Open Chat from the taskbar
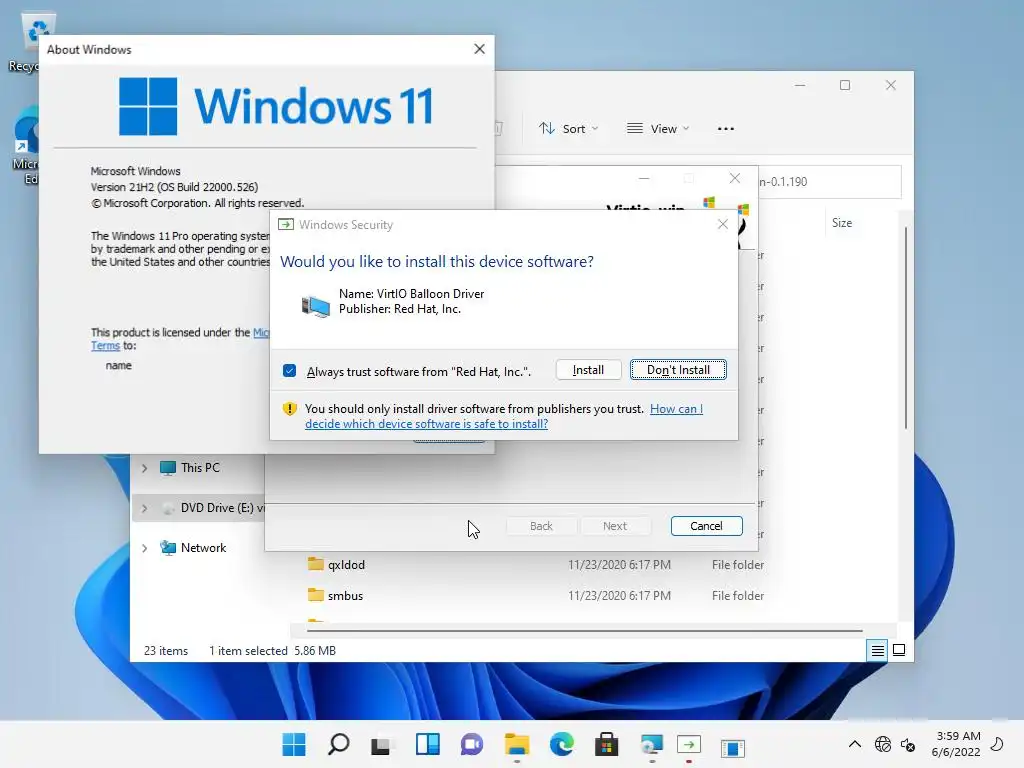This screenshot has width=1024, height=768. point(472,744)
